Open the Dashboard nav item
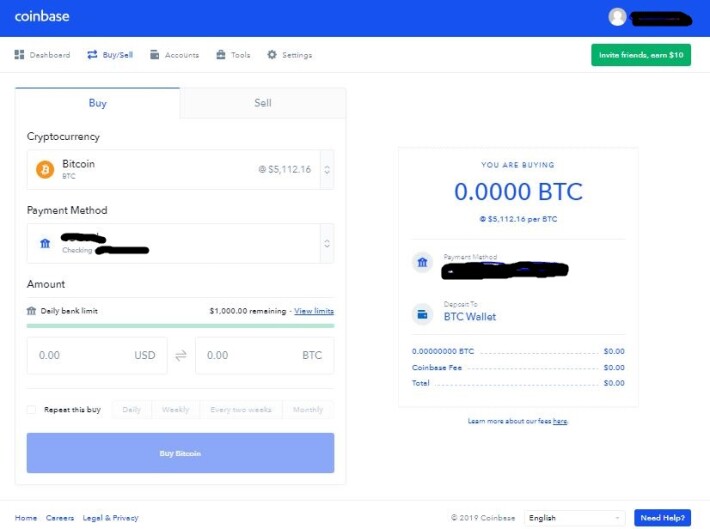Image resolution: width=710 pixels, height=529 pixels. [x=43, y=55]
